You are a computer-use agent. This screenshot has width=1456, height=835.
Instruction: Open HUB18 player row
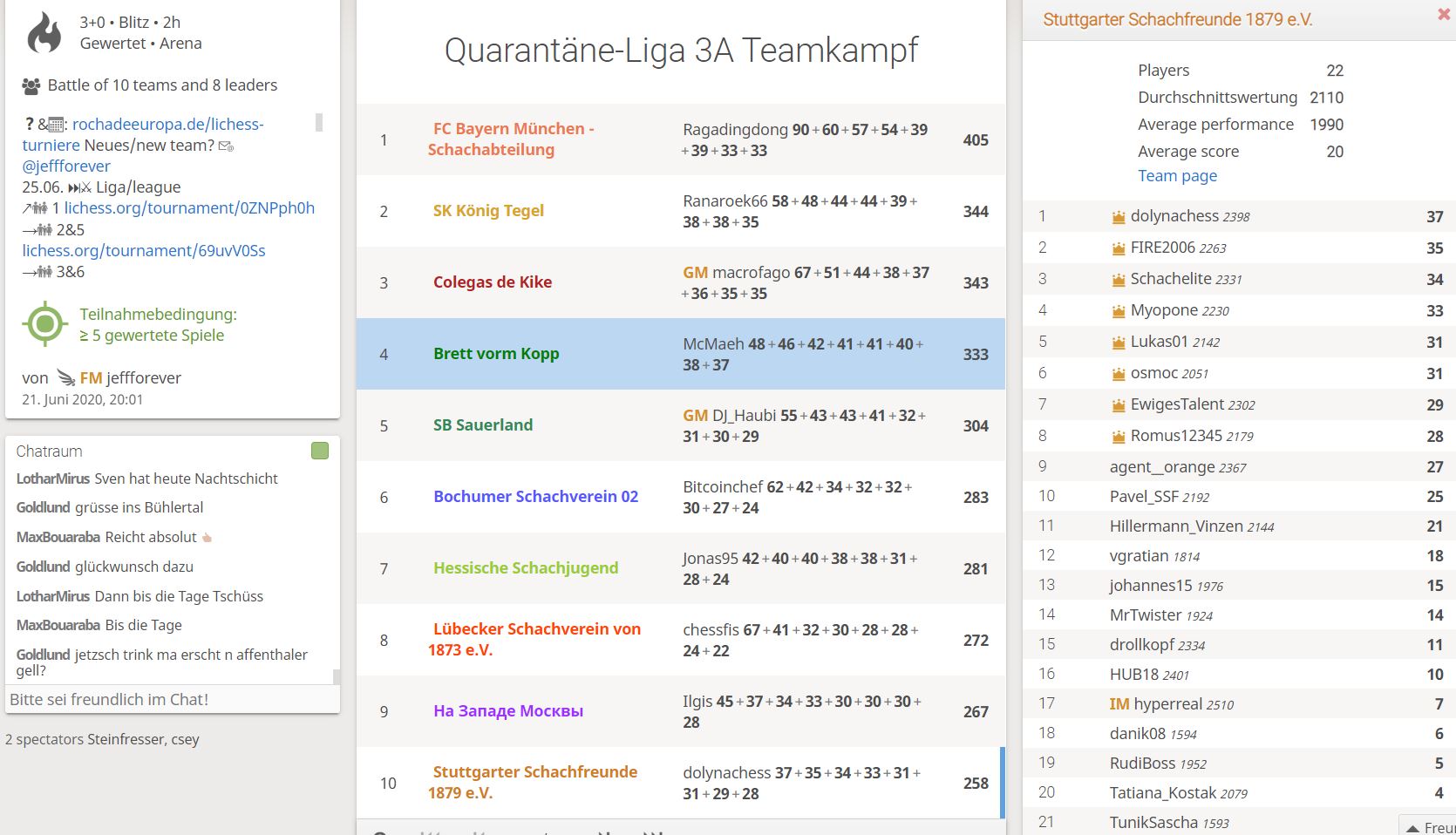(x=1239, y=674)
